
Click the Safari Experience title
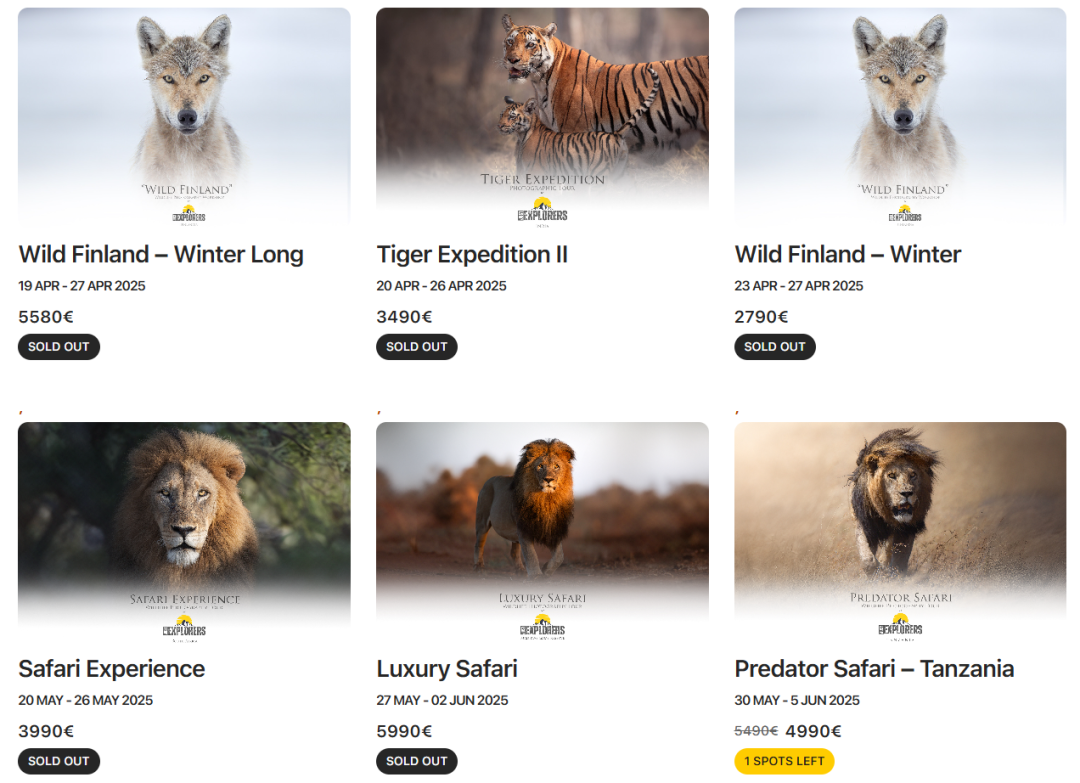[112, 669]
